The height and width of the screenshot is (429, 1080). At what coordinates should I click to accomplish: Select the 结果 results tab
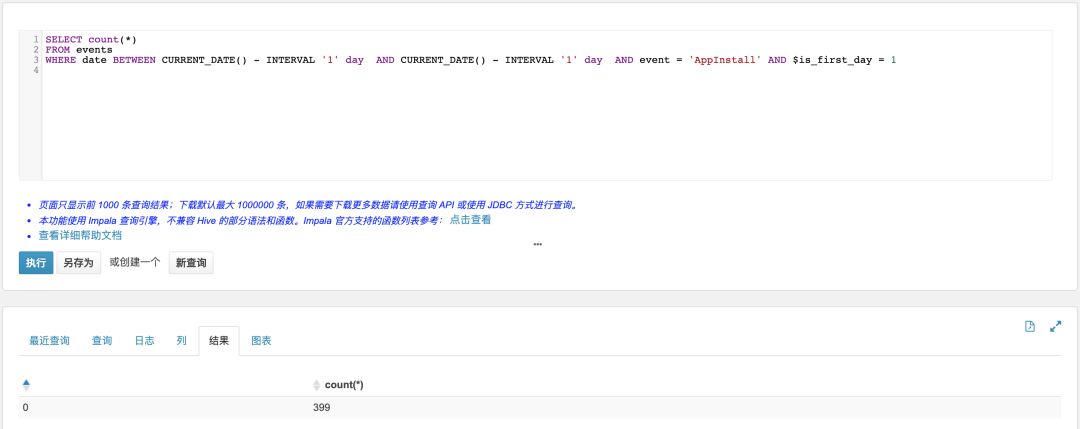coord(218,341)
